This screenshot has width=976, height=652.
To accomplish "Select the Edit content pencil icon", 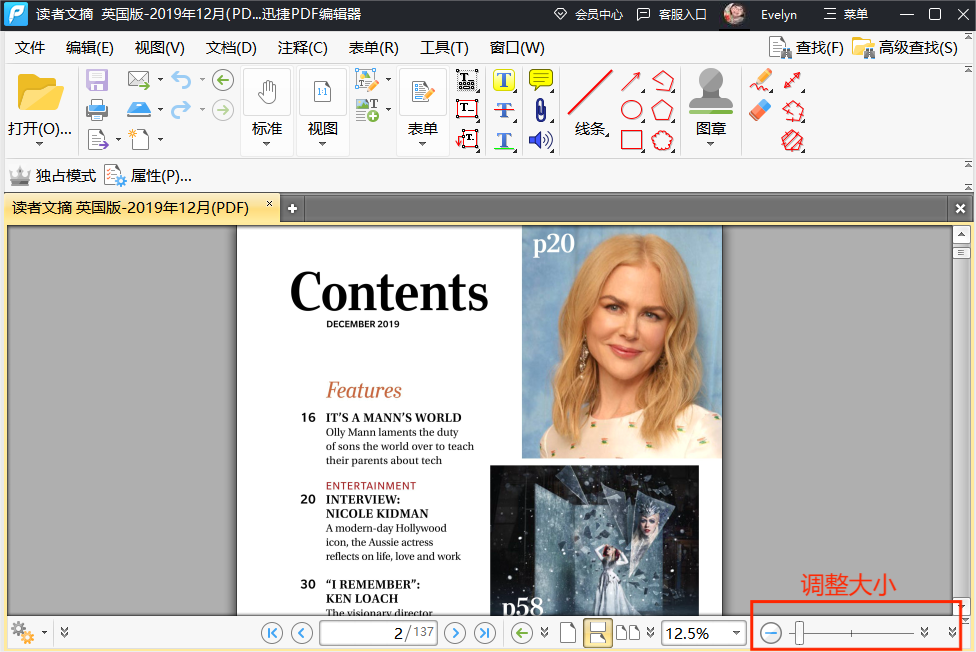I will click(x=367, y=80).
